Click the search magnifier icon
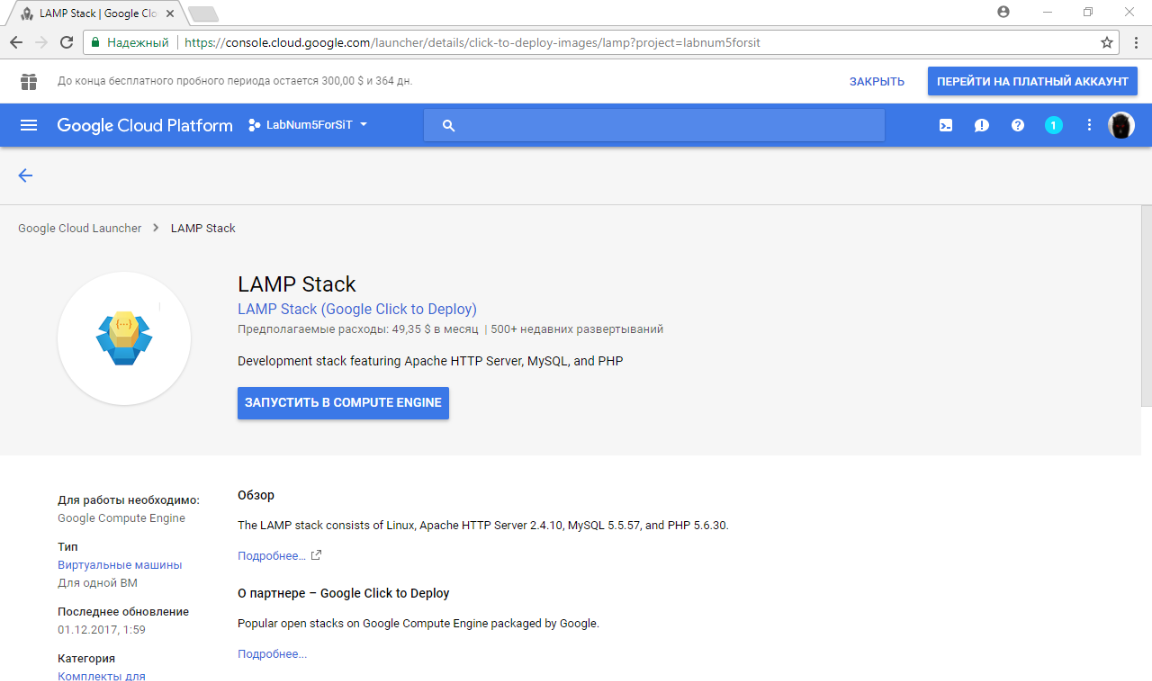The image size is (1152, 681). 448,126
